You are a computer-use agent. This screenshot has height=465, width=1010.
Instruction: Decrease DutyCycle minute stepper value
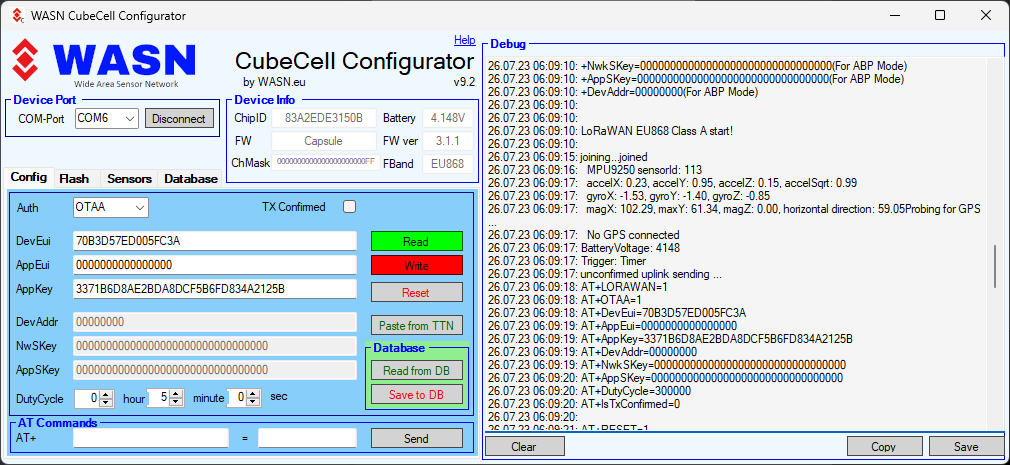[176, 402]
